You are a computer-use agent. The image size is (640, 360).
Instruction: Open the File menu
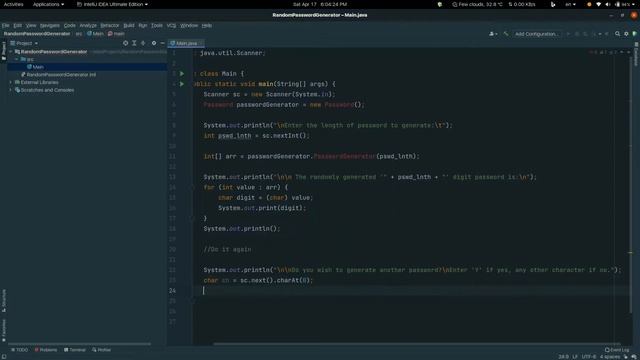pyautogui.click(x=6, y=25)
